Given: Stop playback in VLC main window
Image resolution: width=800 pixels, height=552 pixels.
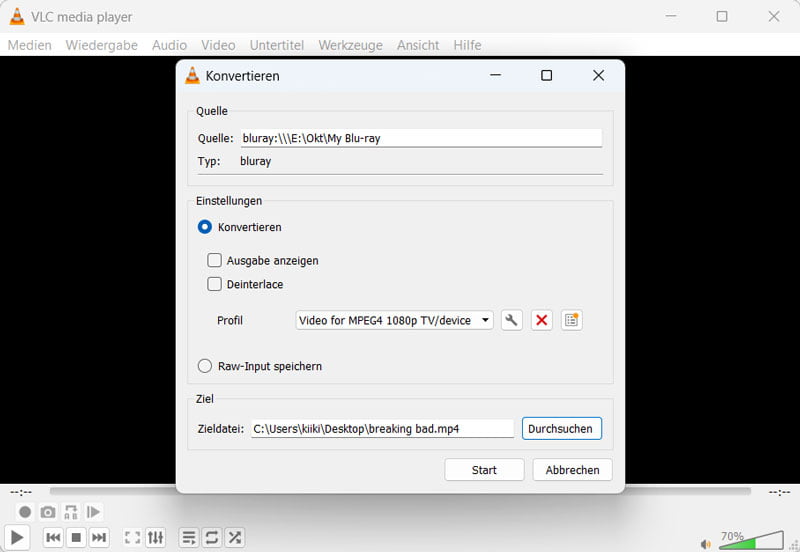Looking at the screenshot, I should [x=76, y=537].
